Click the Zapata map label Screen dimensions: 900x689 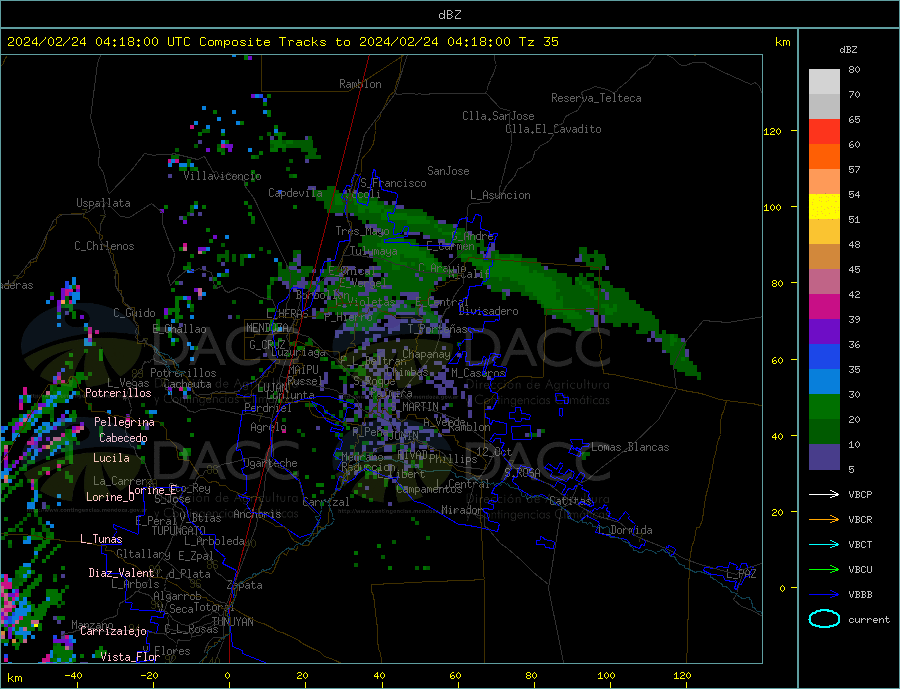pos(245,585)
